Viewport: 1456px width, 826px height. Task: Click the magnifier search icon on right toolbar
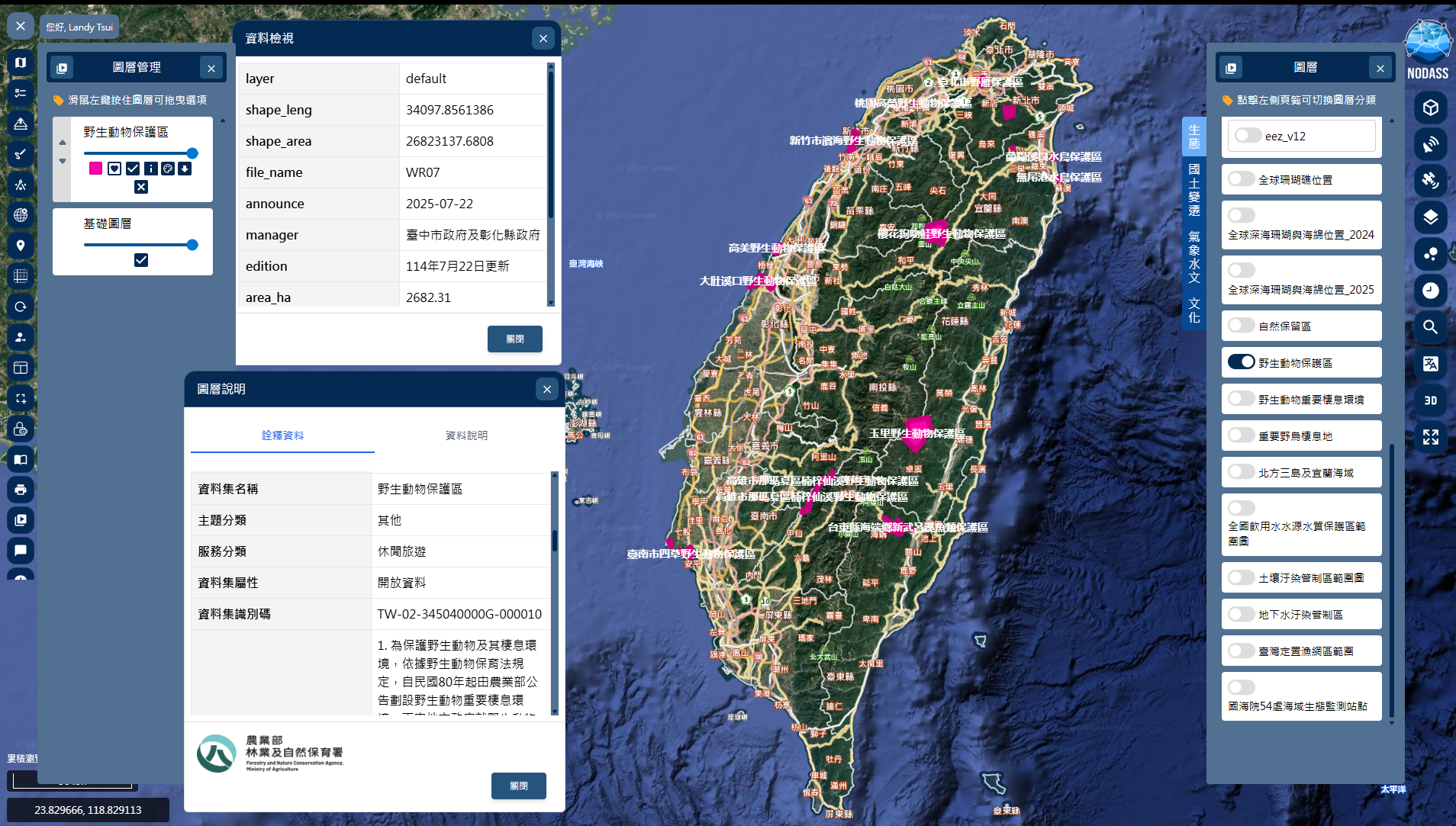point(1430,327)
